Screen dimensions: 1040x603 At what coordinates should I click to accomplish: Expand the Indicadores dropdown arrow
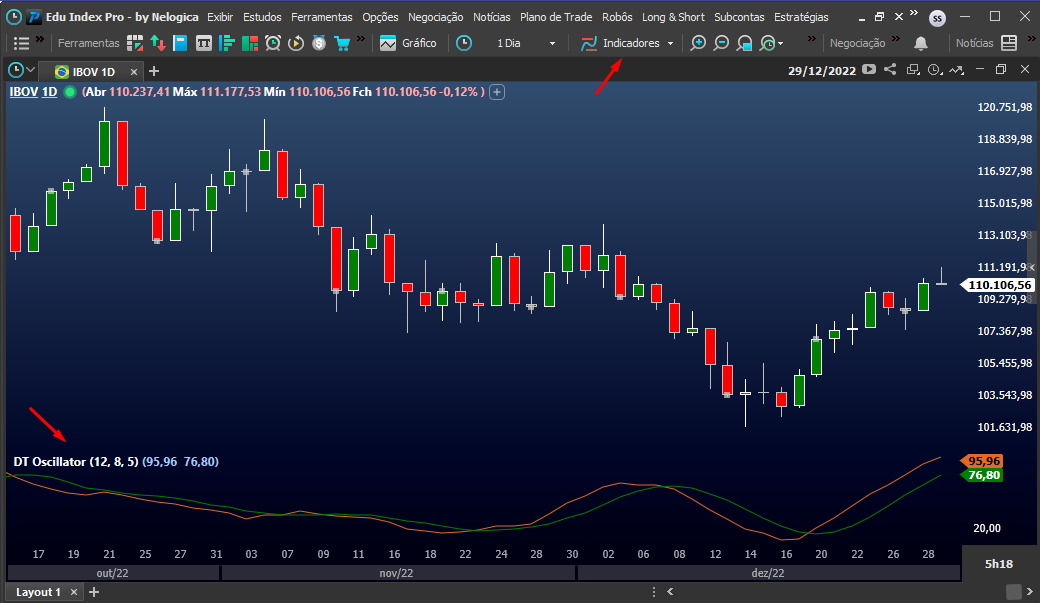pos(671,43)
